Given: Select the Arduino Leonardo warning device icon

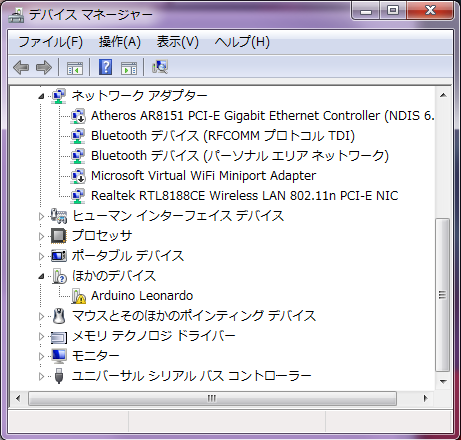Looking at the screenshot, I should 78,296.
